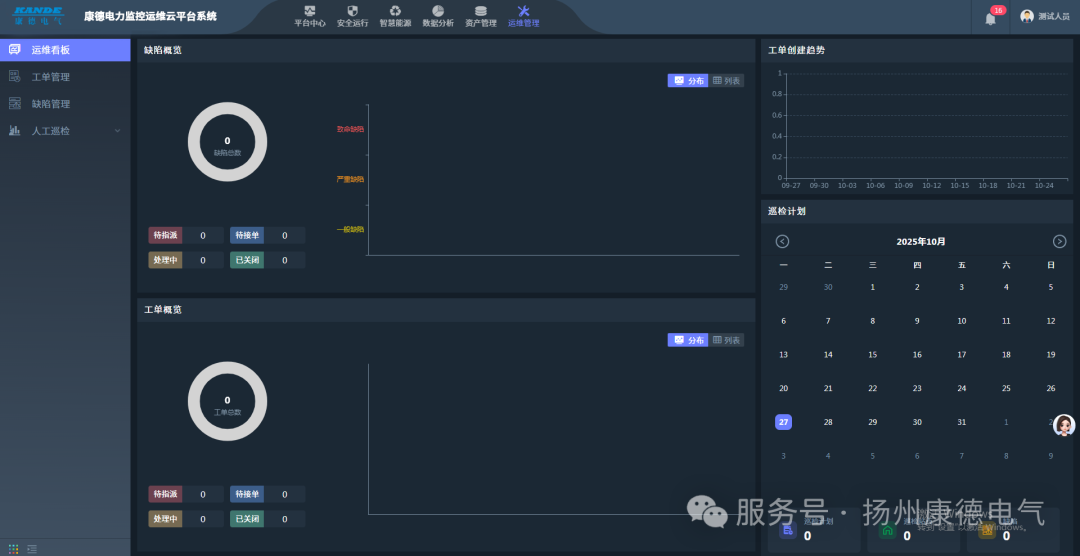
Task: Select date 13 in the calendar
Action: (x=783, y=355)
